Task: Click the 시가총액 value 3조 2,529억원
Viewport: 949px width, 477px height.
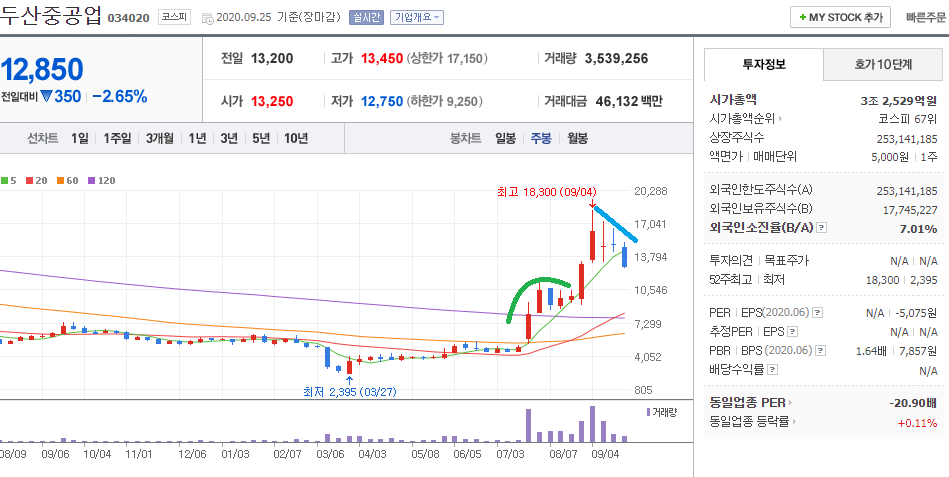Action: 899,100
